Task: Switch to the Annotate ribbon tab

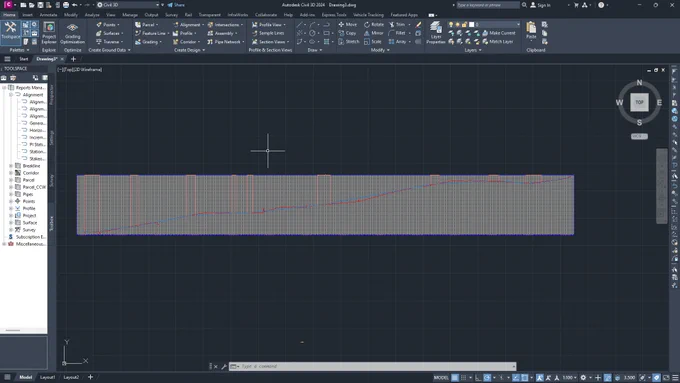Action: (x=48, y=15)
